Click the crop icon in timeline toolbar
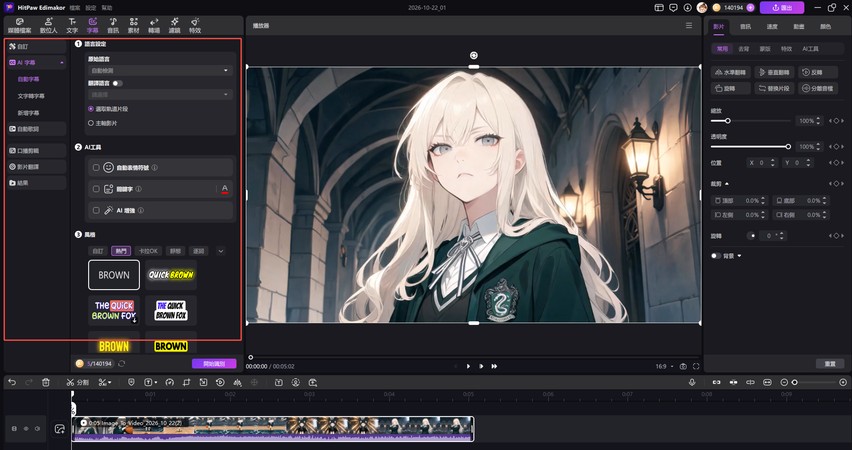The width and height of the screenshot is (852, 450). coord(186,383)
